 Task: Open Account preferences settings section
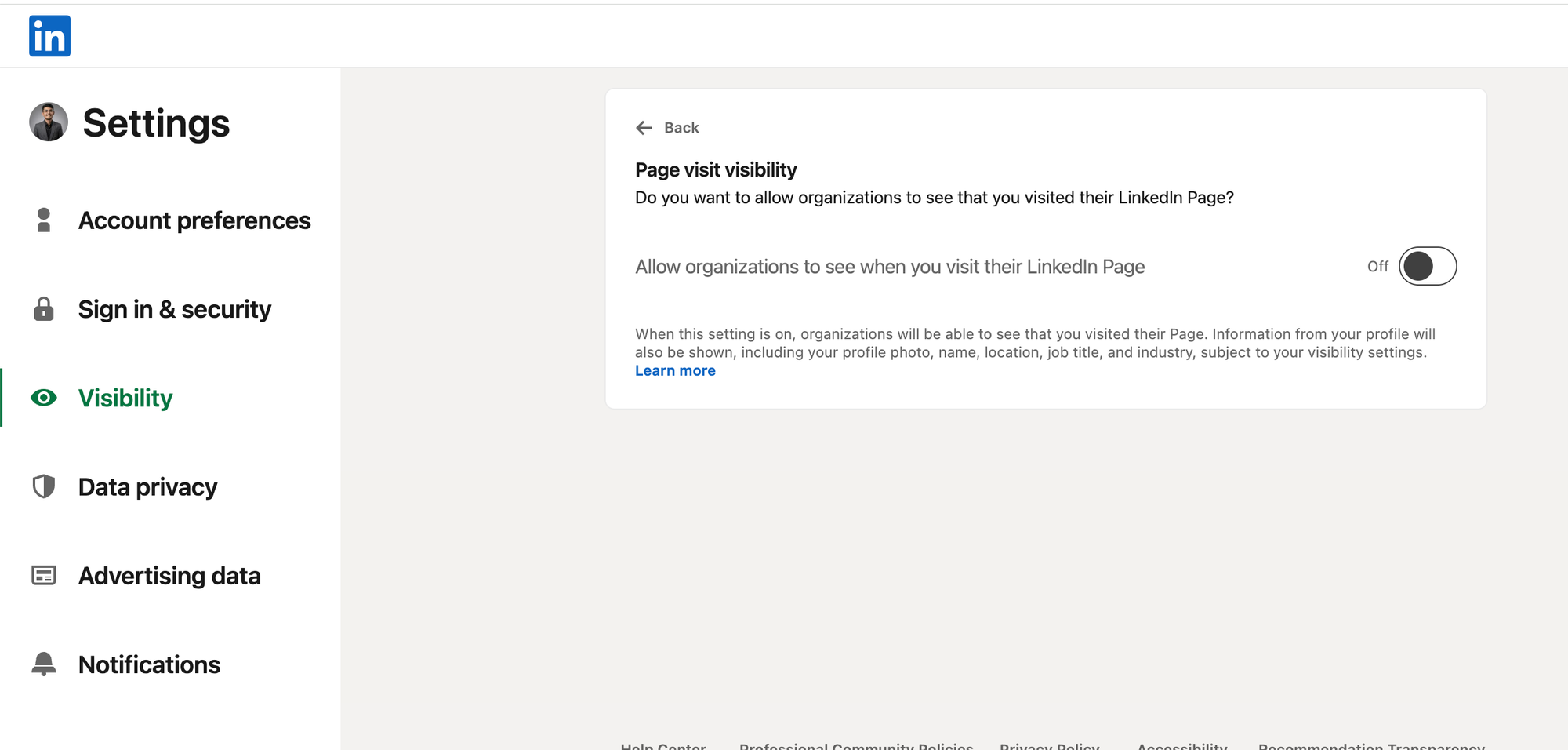tap(194, 220)
